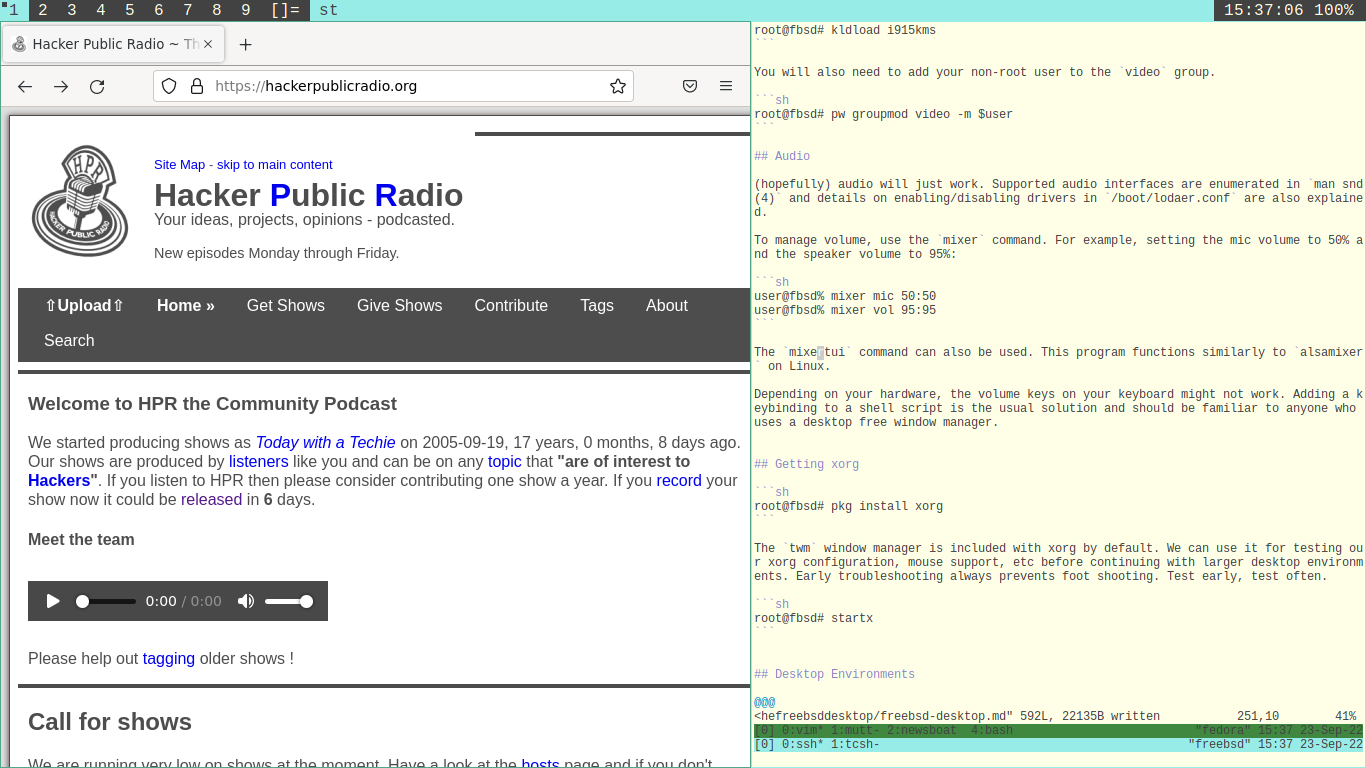1366x768 pixels.
Task: Toggle the []= tiling layout symbol
Action: (x=285, y=10)
